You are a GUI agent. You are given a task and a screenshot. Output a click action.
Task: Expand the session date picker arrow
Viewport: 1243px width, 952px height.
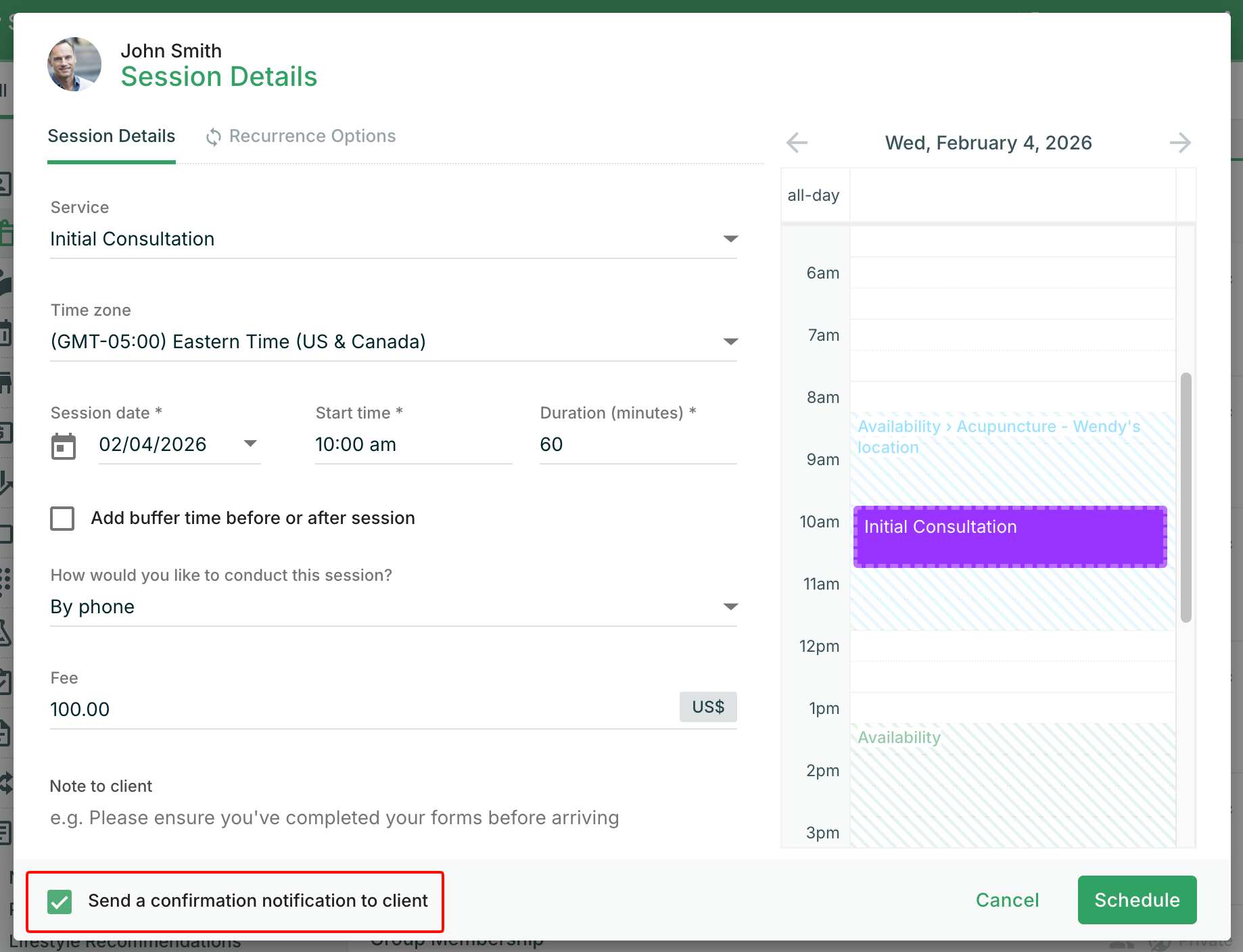click(250, 444)
